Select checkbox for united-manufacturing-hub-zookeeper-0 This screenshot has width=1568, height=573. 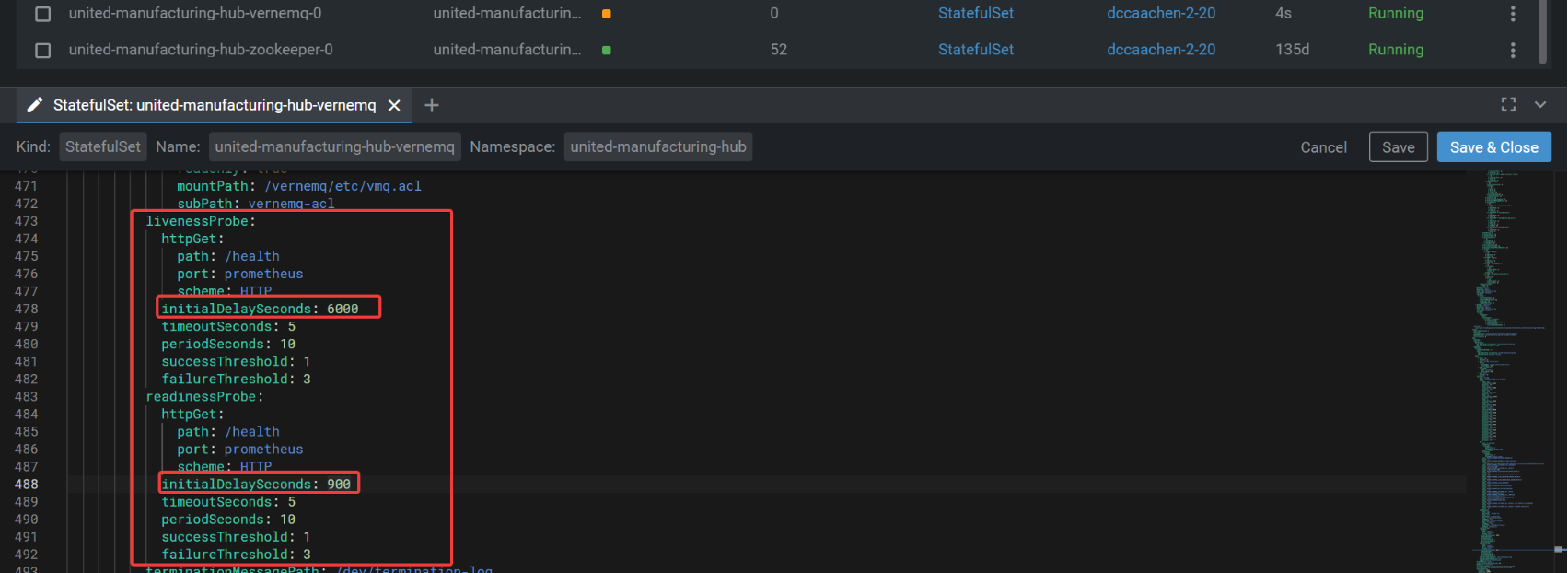pyautogui.click(x=43, y=50)
